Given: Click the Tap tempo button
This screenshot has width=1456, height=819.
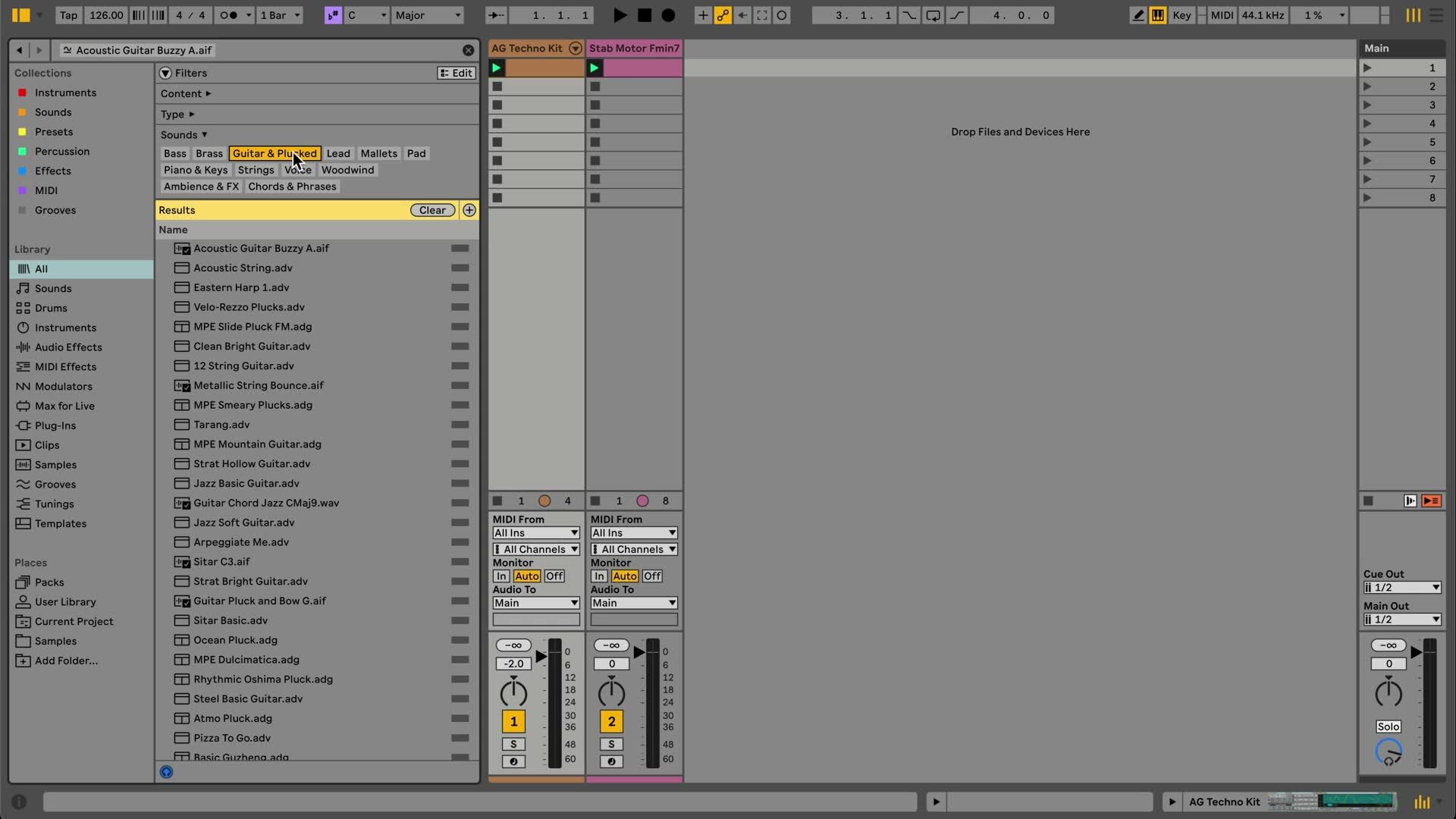Looking at the screenshot, I should pos(68,15).
